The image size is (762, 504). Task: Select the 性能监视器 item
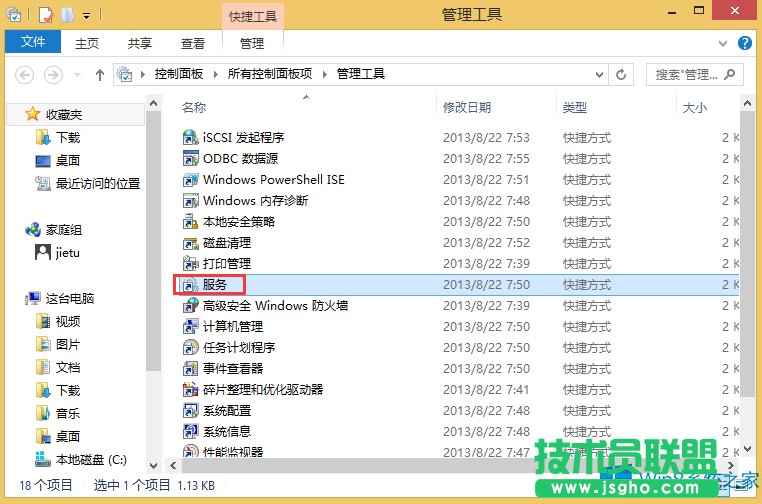[223, 452]
